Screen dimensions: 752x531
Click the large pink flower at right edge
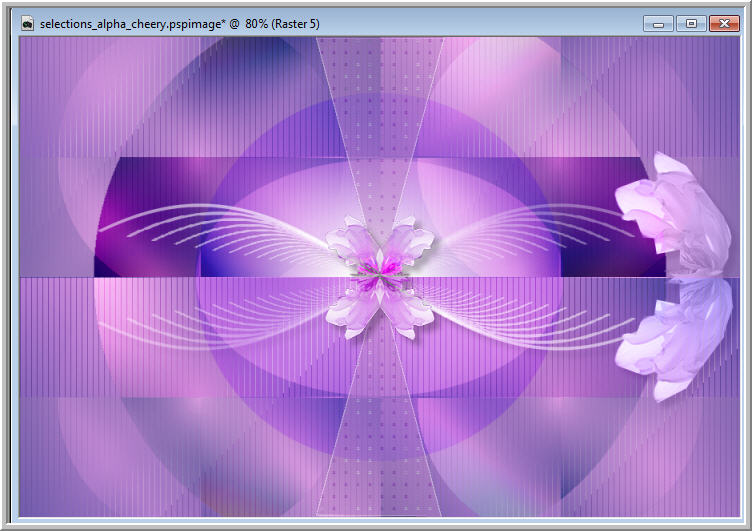pos(673,214)
